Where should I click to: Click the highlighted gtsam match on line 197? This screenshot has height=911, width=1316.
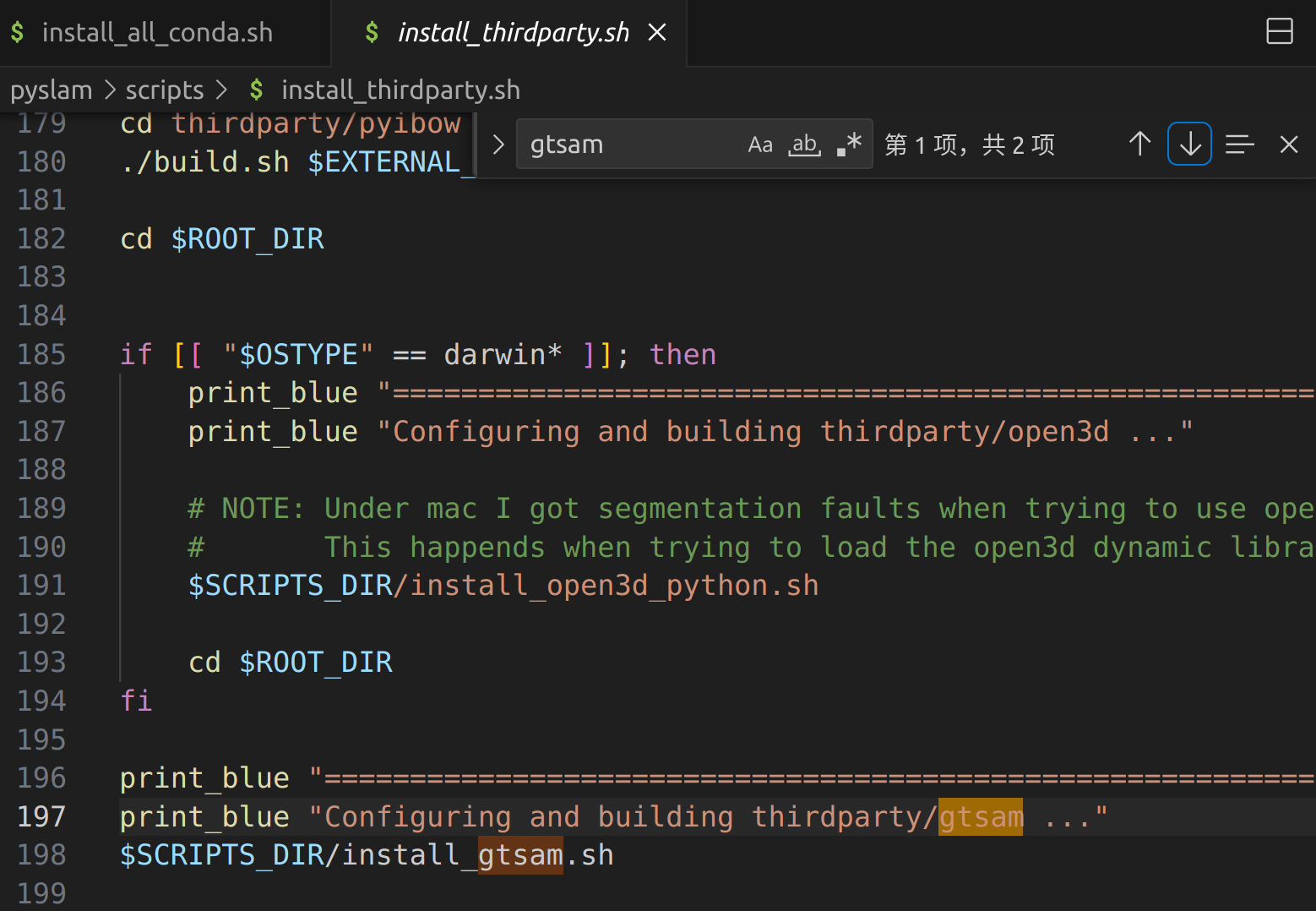coord(981,816)
